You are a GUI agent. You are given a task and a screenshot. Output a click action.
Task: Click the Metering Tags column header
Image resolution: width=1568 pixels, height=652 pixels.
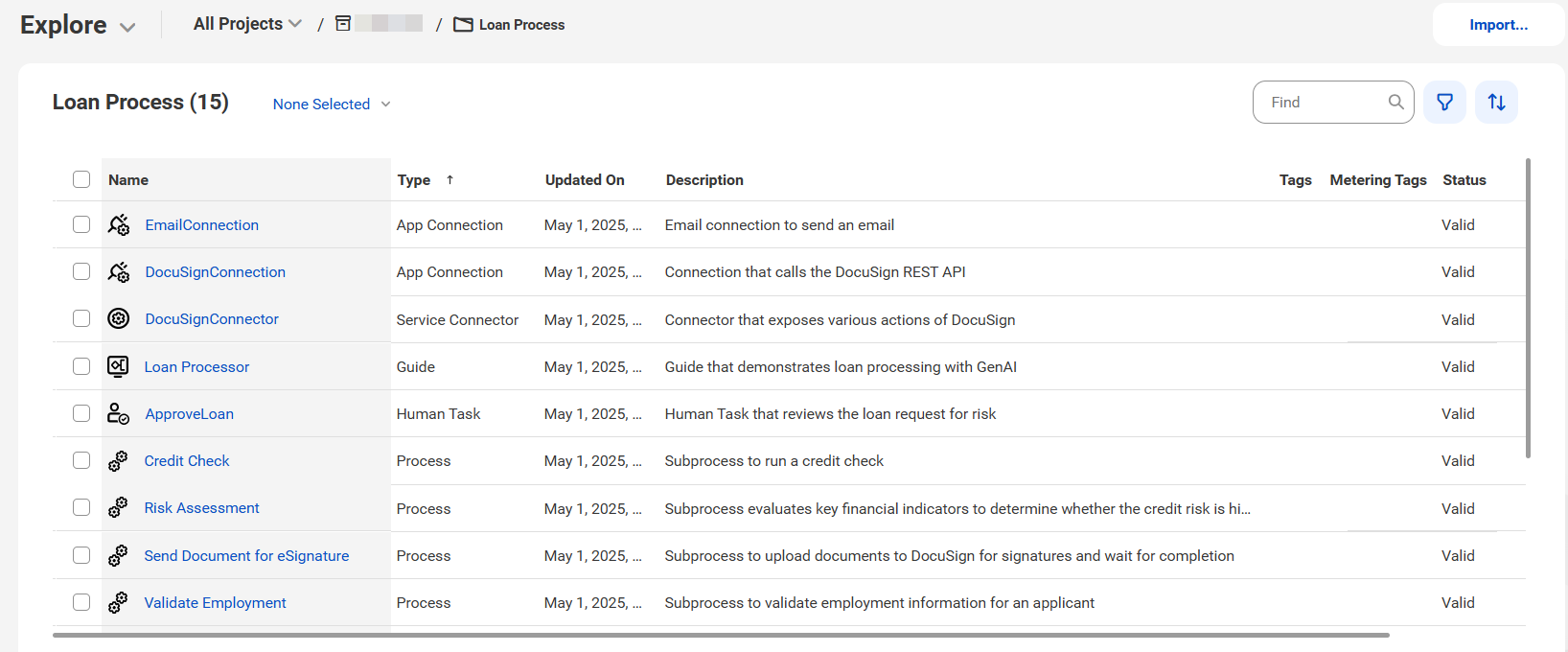click(x=1378, y=179)
